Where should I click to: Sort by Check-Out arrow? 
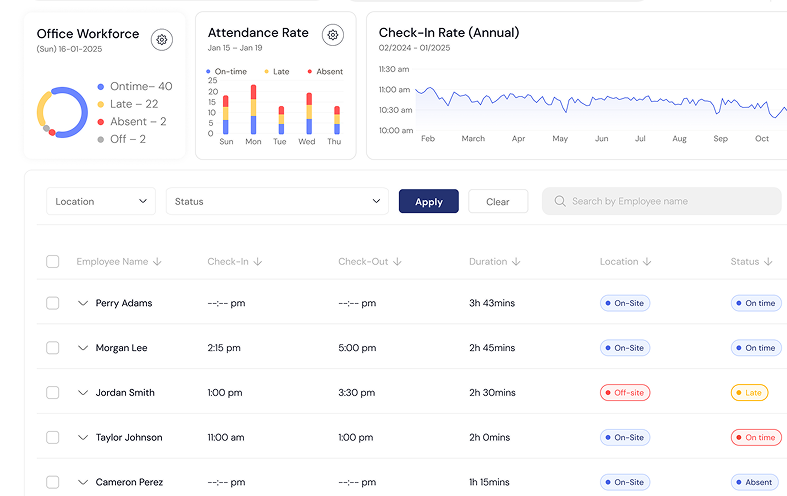pyautogui.click(x=397, y=262)
